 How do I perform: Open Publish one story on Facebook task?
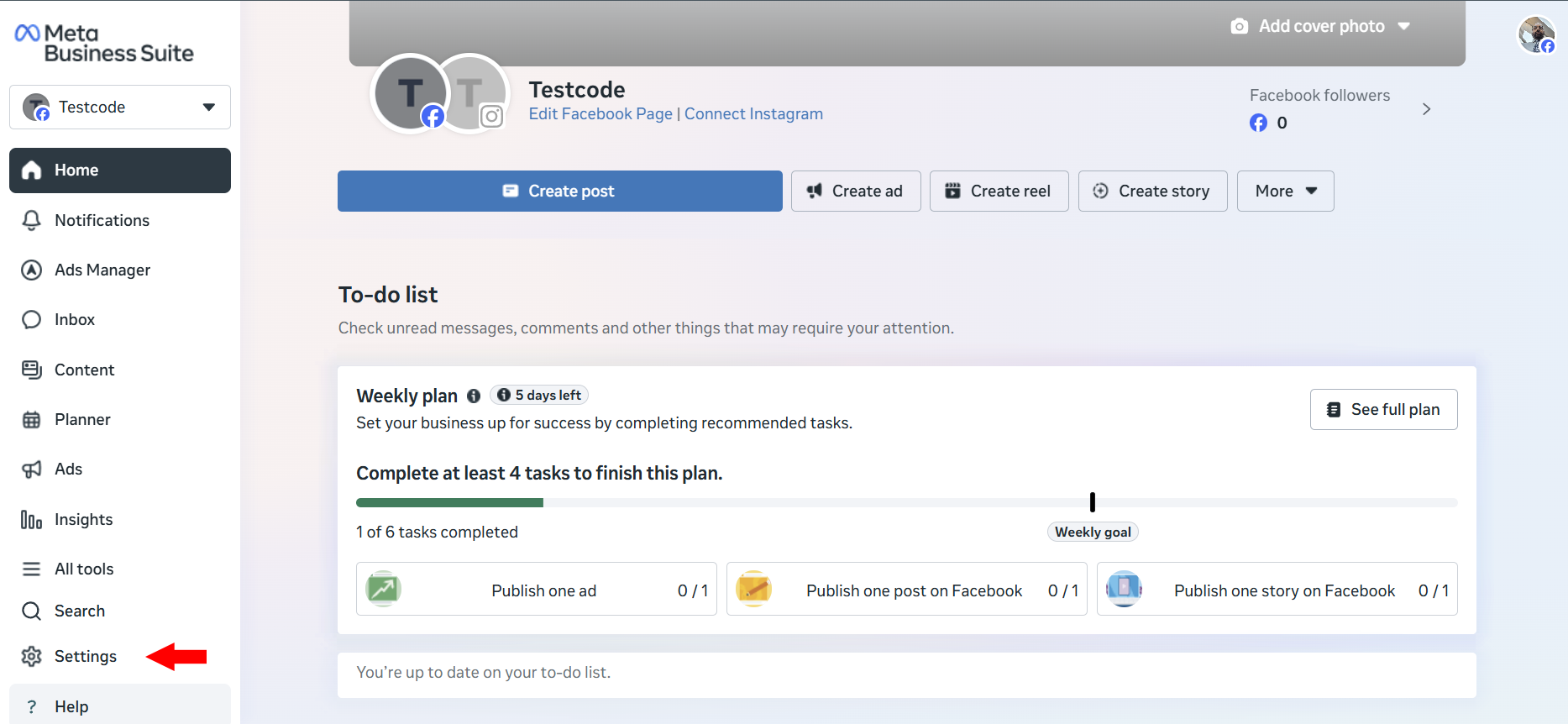1277,589
